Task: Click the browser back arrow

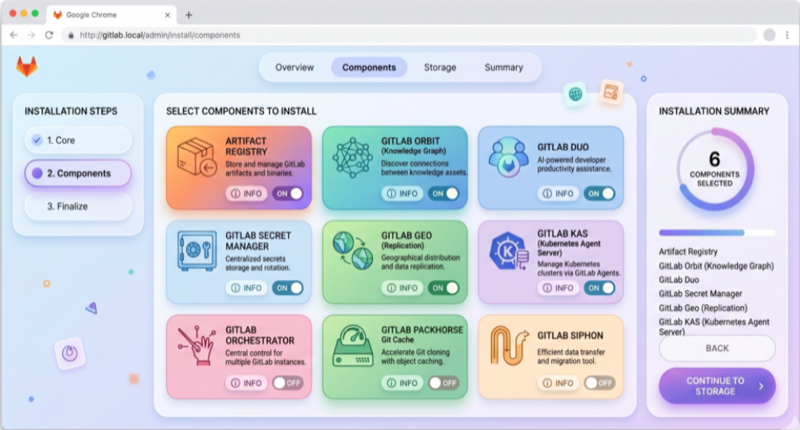Action: click(x=14, y=35)
